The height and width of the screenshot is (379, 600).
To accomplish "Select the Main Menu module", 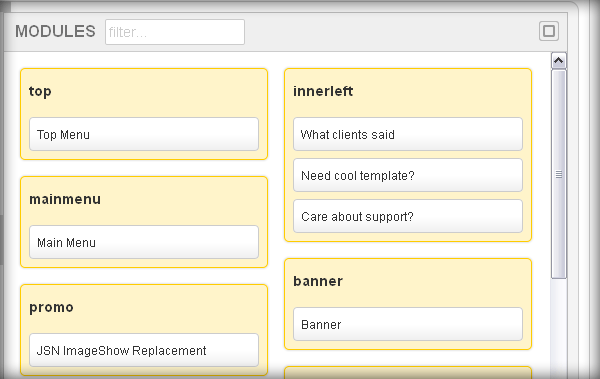I will pyautogui.click(x=144, y=242).
